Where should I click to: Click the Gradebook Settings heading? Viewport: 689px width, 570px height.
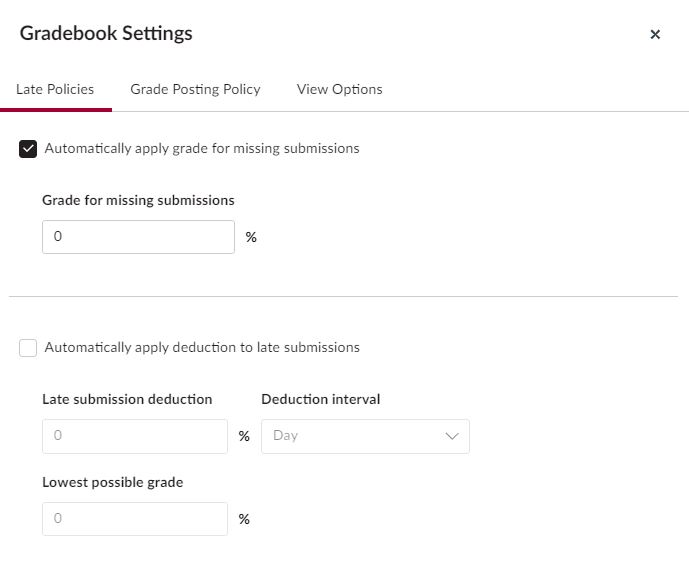point(106,33)
